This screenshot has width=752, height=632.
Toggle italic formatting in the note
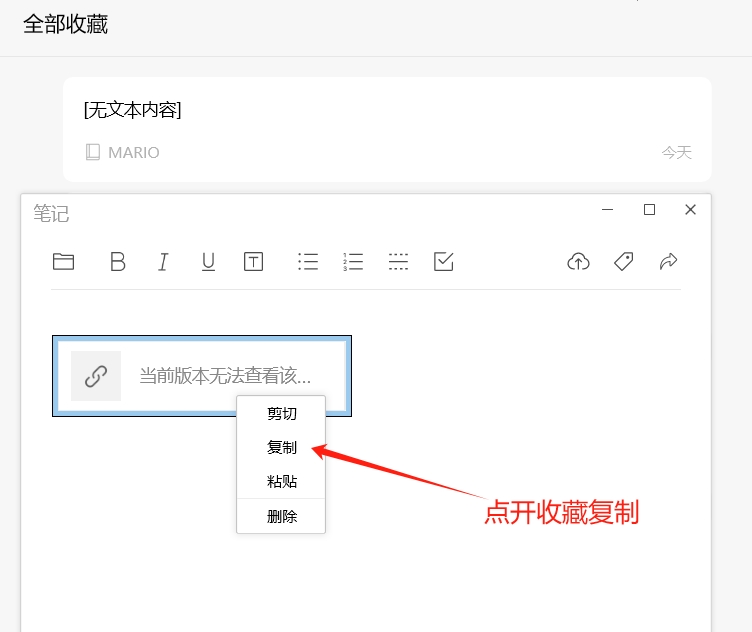(163, 262)
